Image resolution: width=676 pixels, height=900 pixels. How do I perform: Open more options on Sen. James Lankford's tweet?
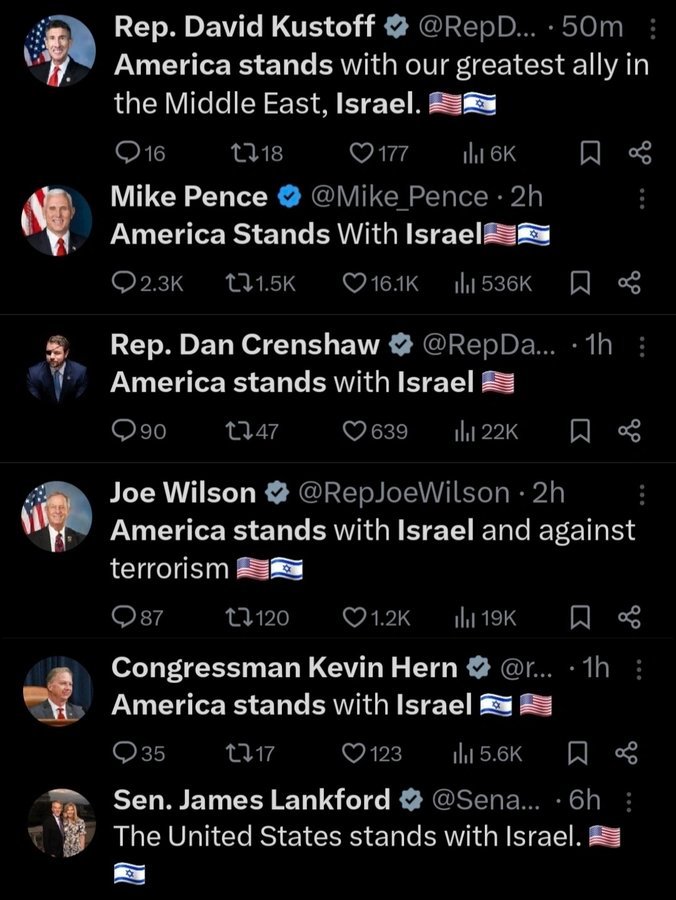tap(628, 802)
